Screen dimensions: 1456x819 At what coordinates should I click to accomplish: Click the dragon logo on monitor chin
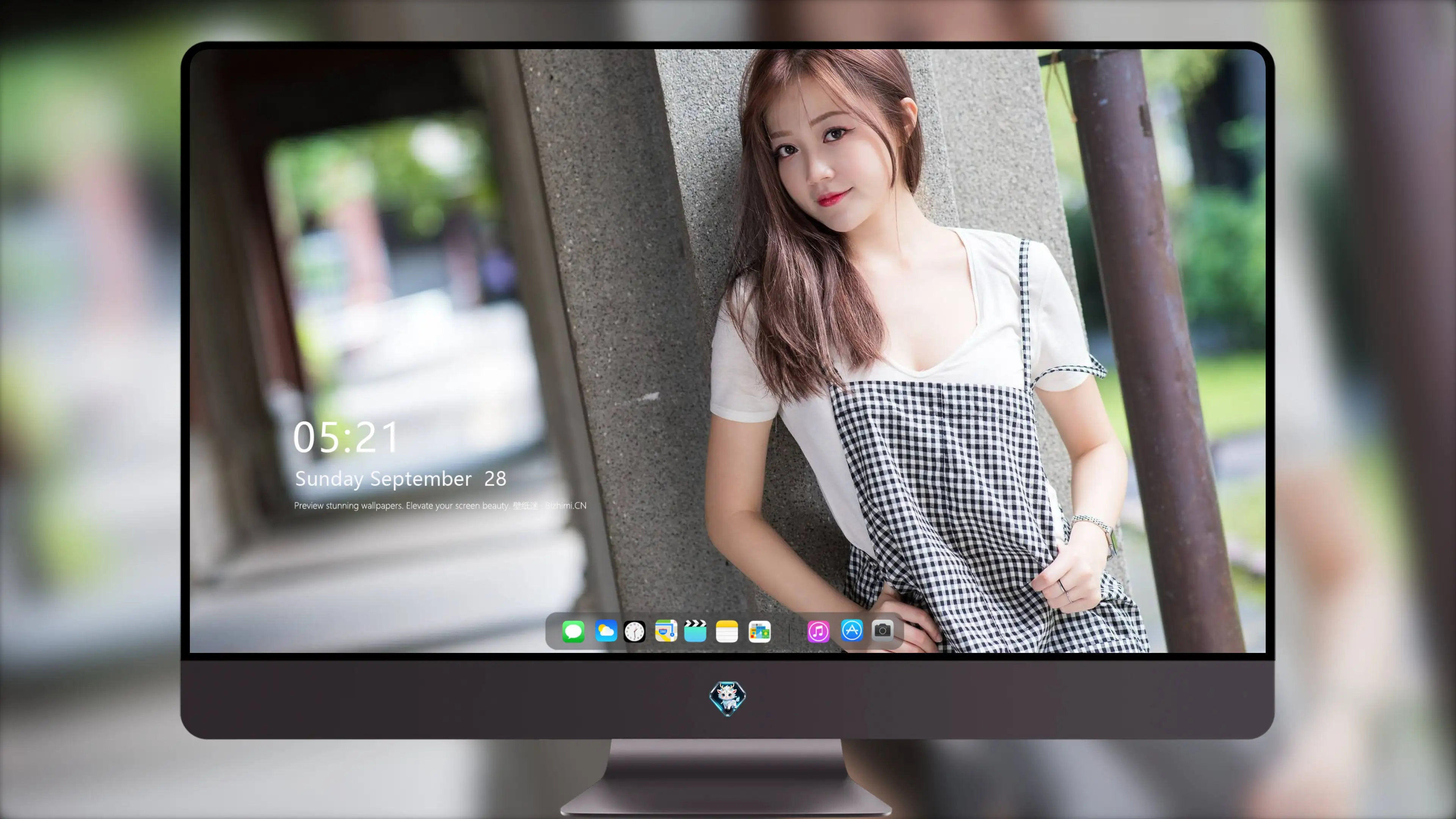(728, 698)
